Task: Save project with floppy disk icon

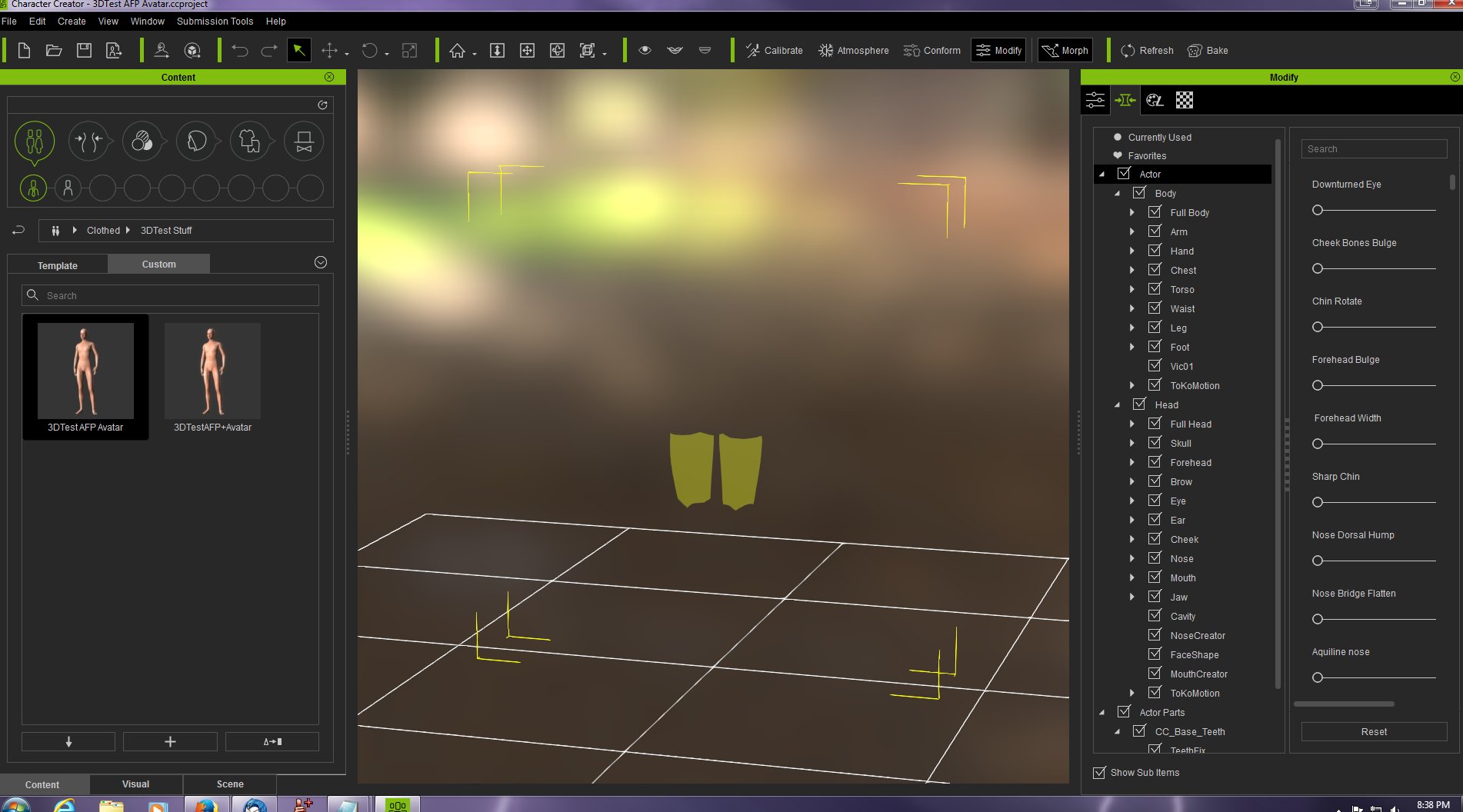Action: [x=84, y=51]
